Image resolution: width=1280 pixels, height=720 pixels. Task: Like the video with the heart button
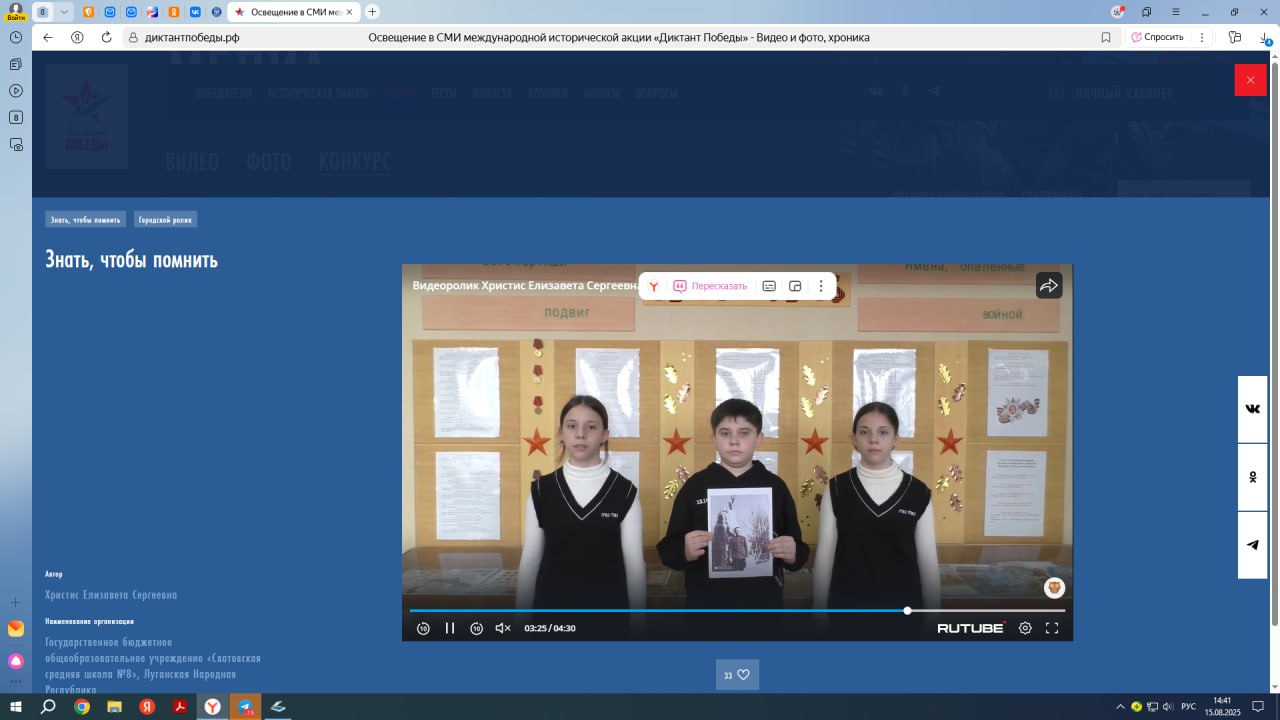coord(737,675)
